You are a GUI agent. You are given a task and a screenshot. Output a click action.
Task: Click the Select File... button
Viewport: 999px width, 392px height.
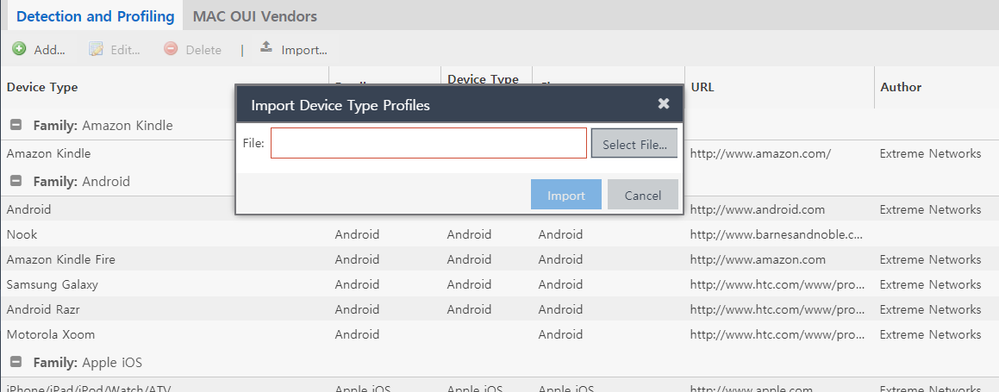635,143
